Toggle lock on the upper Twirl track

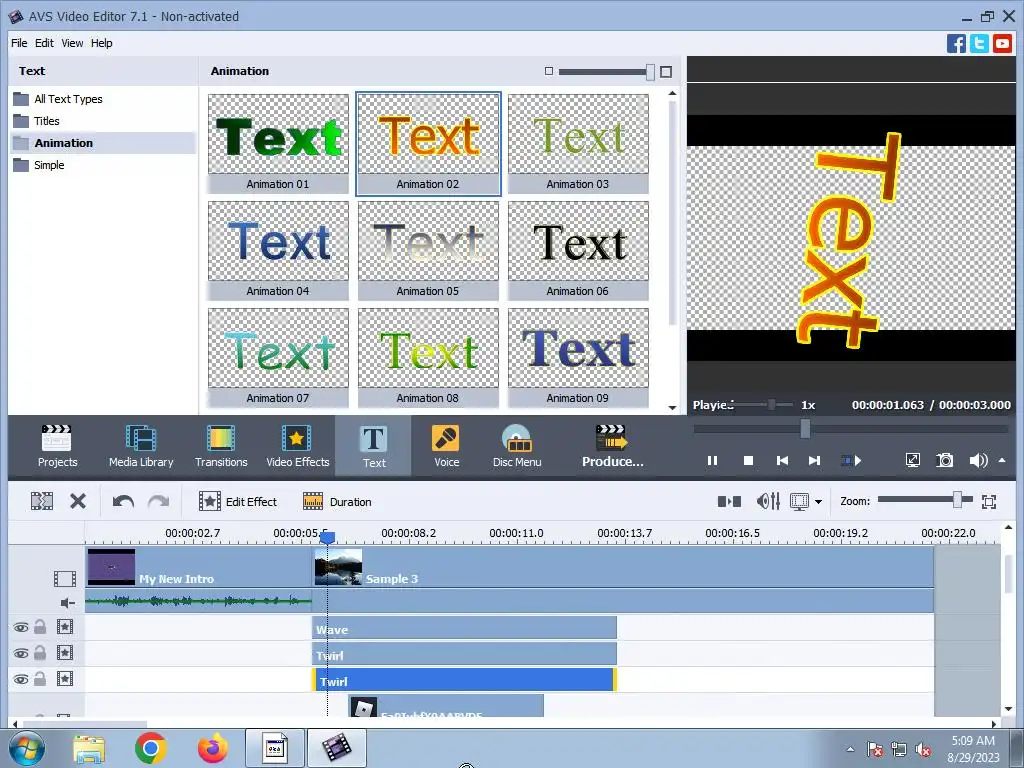coord(40,653)
